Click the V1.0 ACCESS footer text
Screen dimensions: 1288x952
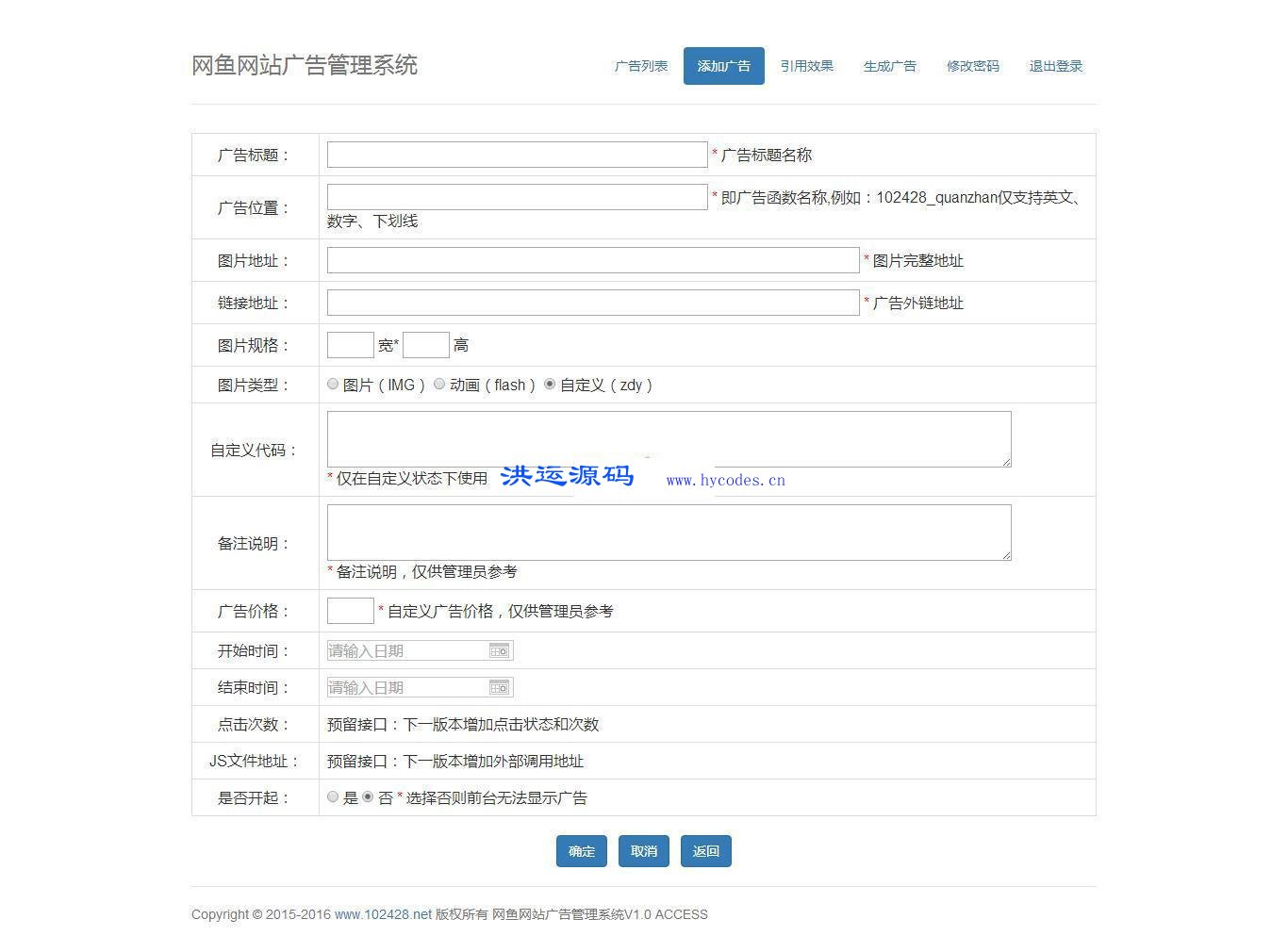coord(666,914)
